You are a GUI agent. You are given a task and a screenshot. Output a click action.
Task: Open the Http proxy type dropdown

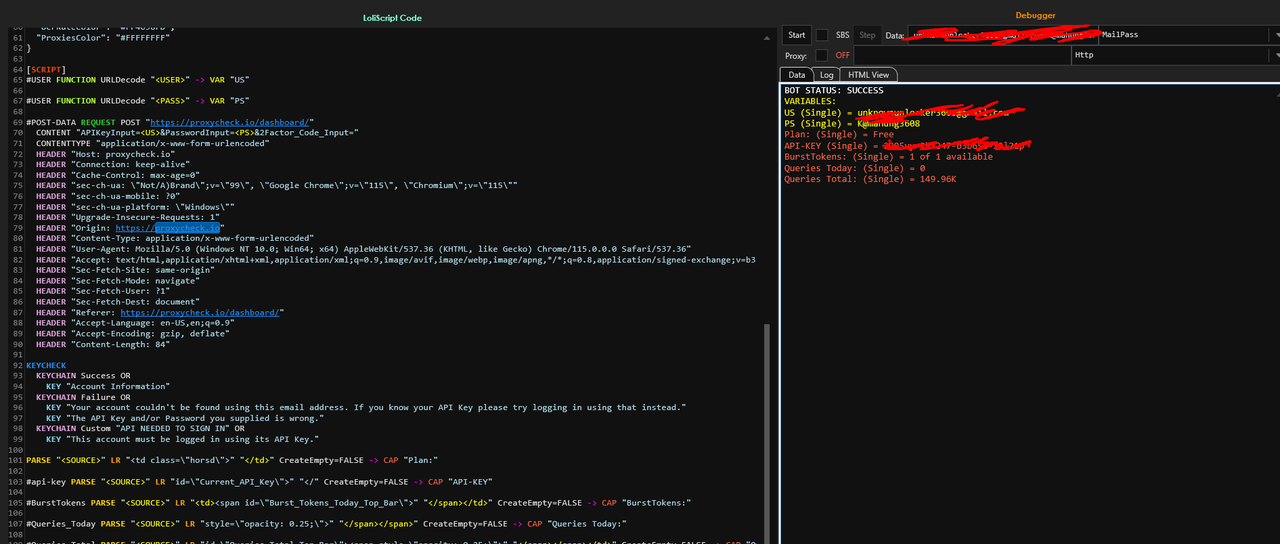(x=1174, y=55)
